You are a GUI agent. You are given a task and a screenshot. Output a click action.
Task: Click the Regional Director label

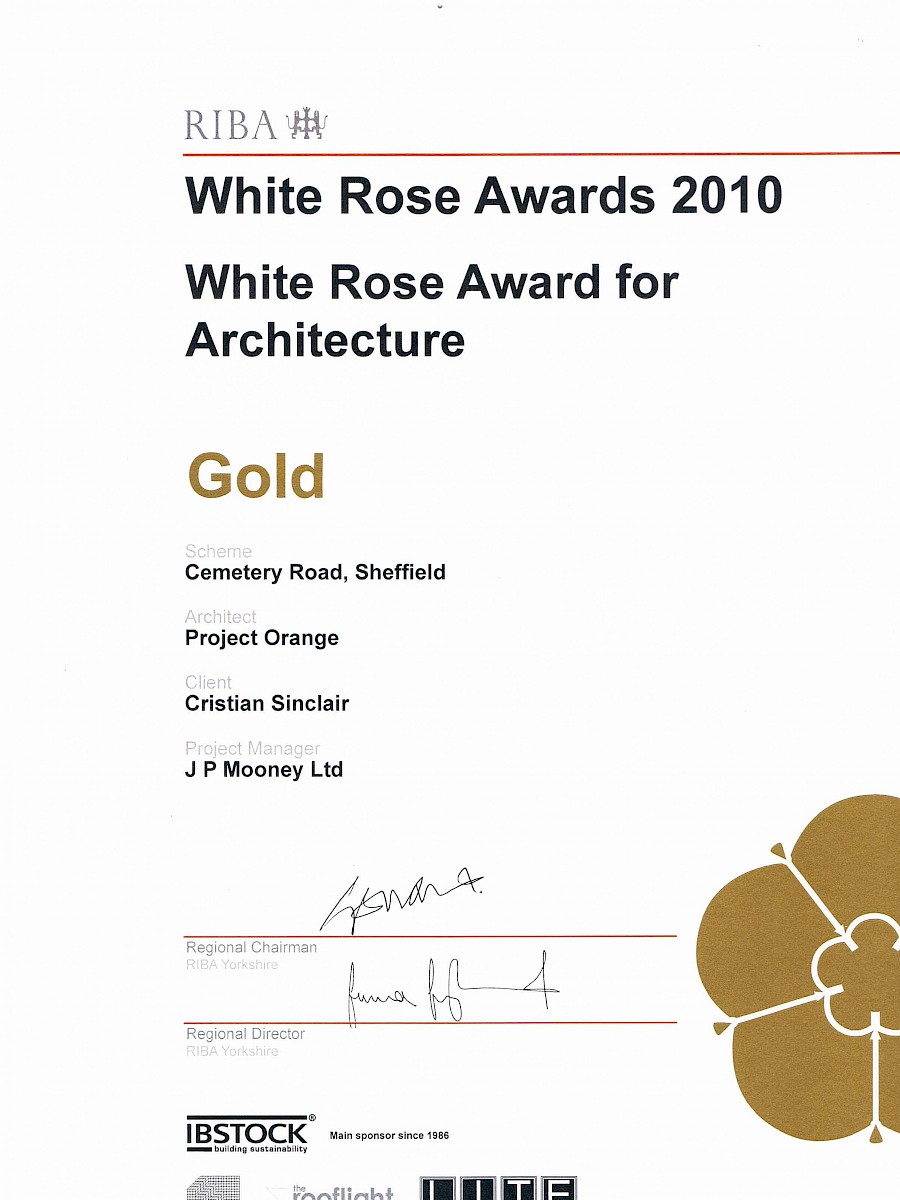[x=245, y=1034]
